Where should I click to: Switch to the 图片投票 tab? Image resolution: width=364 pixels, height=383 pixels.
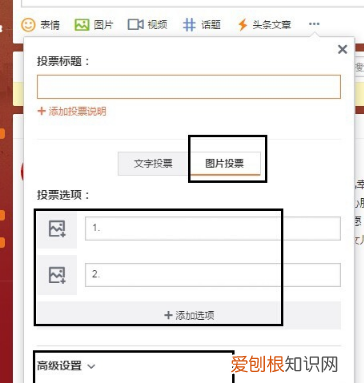pyautogui.click(x=224, y=163)
